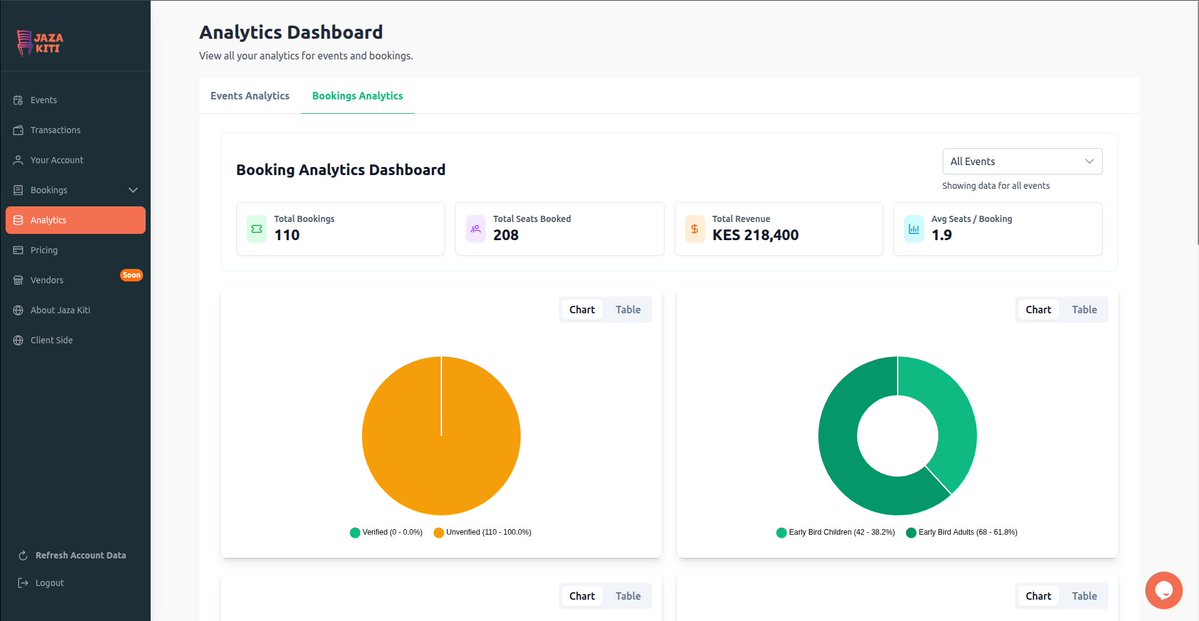
Task: Click the Pricing card icon
Action: tap(18, 250)
